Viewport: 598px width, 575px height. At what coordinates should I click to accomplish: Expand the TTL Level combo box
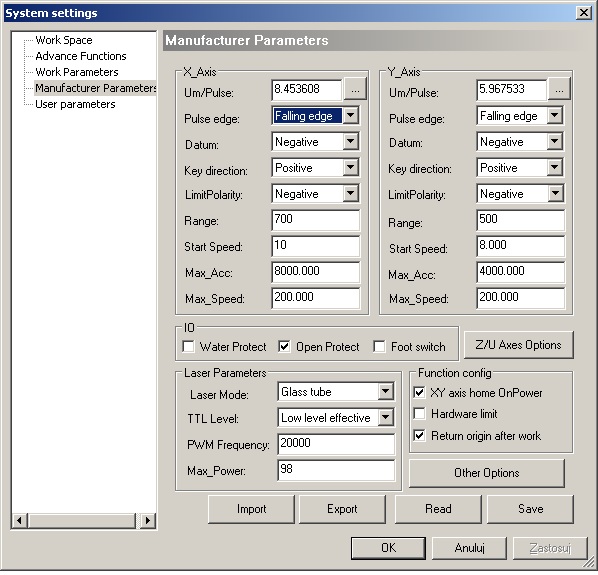pos(386,417)
